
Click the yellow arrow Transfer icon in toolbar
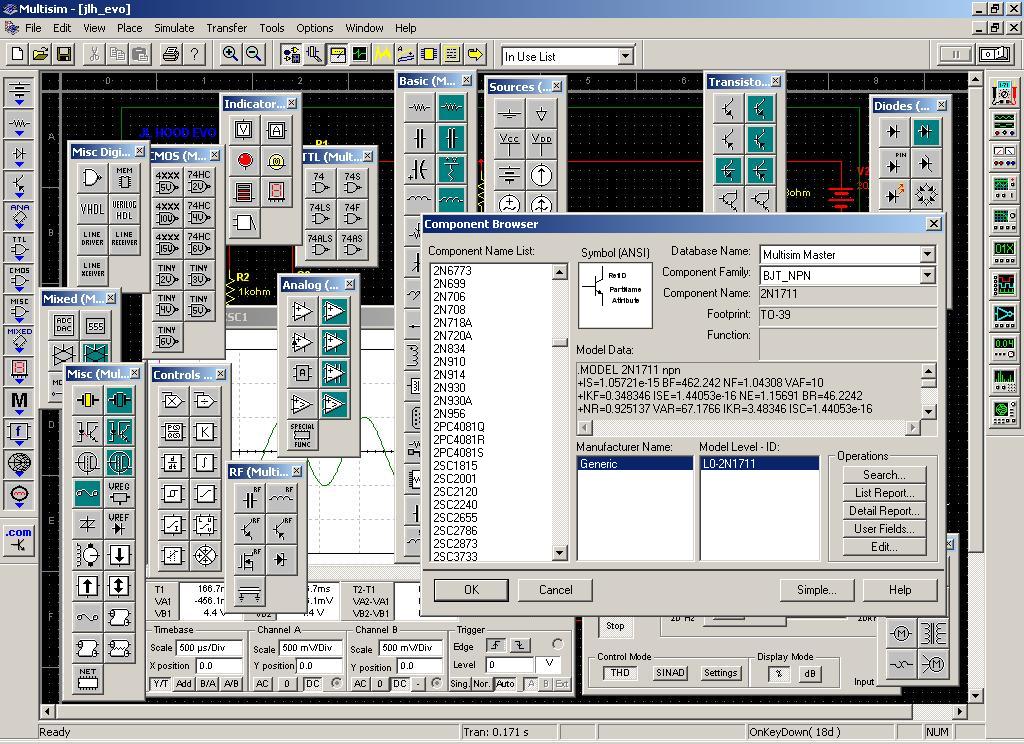(x=475, y=54)
